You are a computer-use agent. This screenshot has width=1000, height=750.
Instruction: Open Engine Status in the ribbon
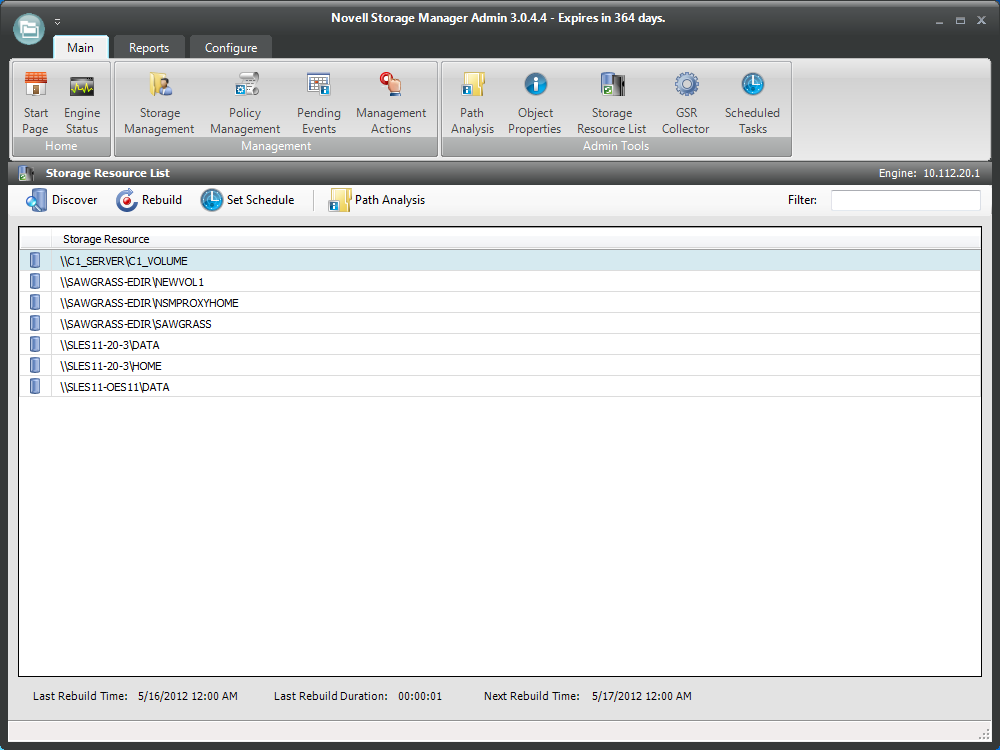click(82, 102)
